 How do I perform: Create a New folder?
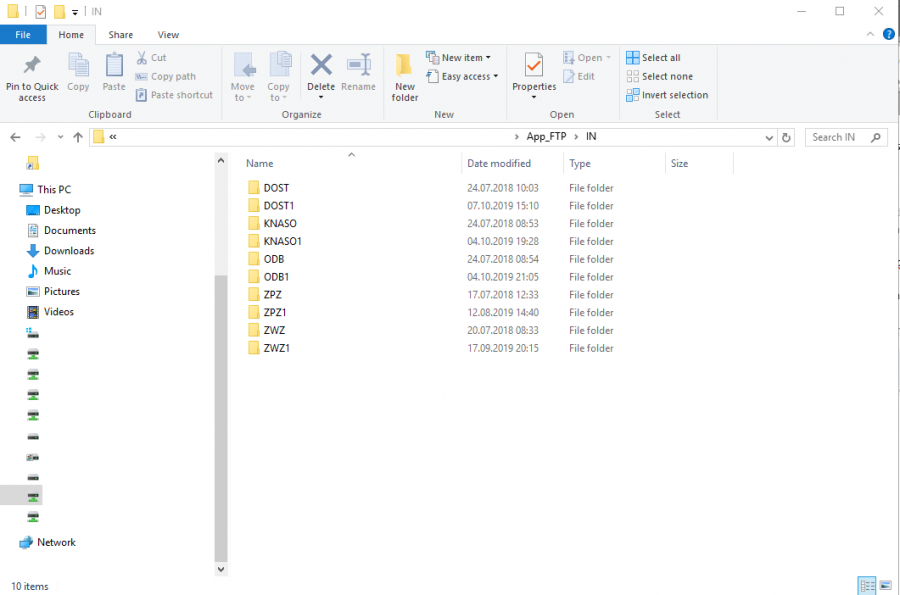coord(405,77)
